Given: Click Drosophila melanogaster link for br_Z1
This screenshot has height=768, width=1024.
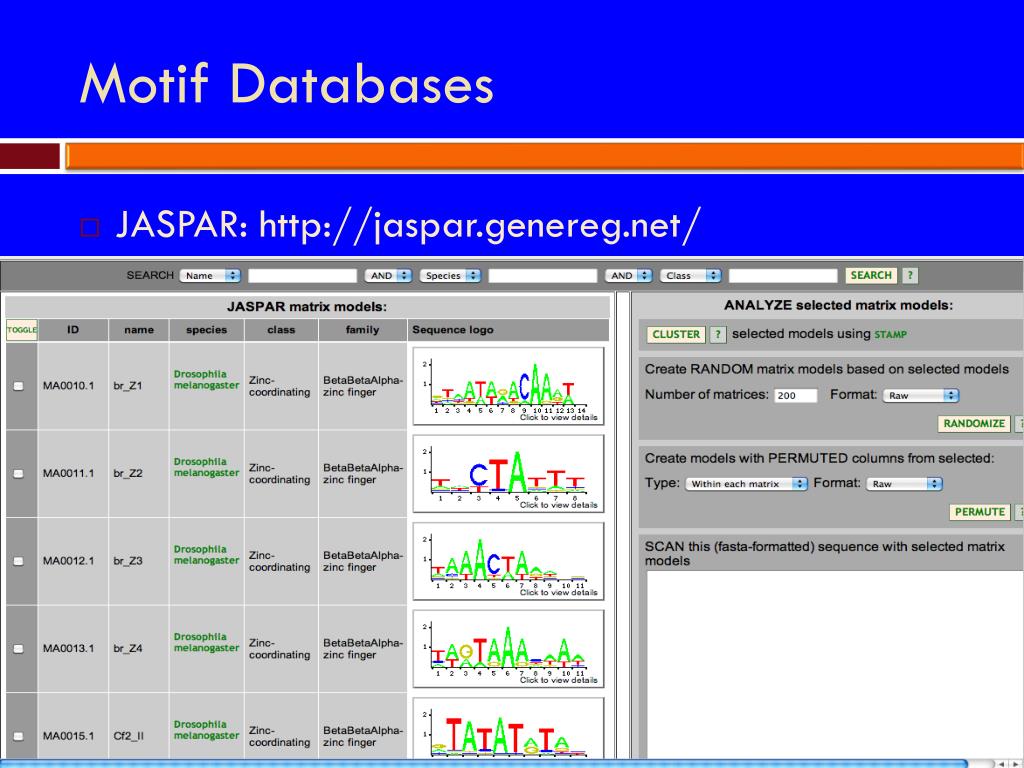Looking at the screenshot, I should point(206,379).
